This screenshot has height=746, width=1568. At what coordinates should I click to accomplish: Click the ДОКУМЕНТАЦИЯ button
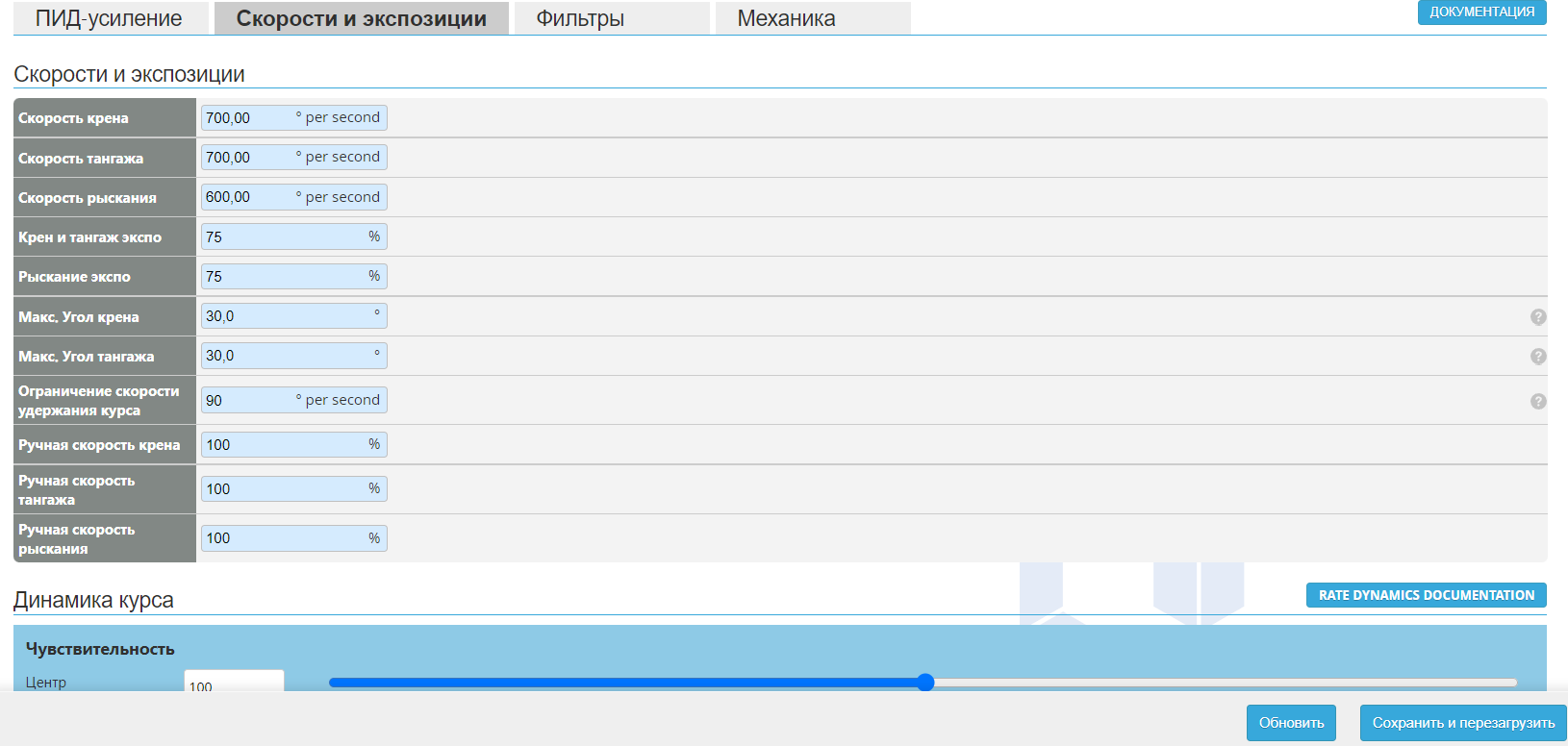pyautogui.click(x=1481, y=12)
